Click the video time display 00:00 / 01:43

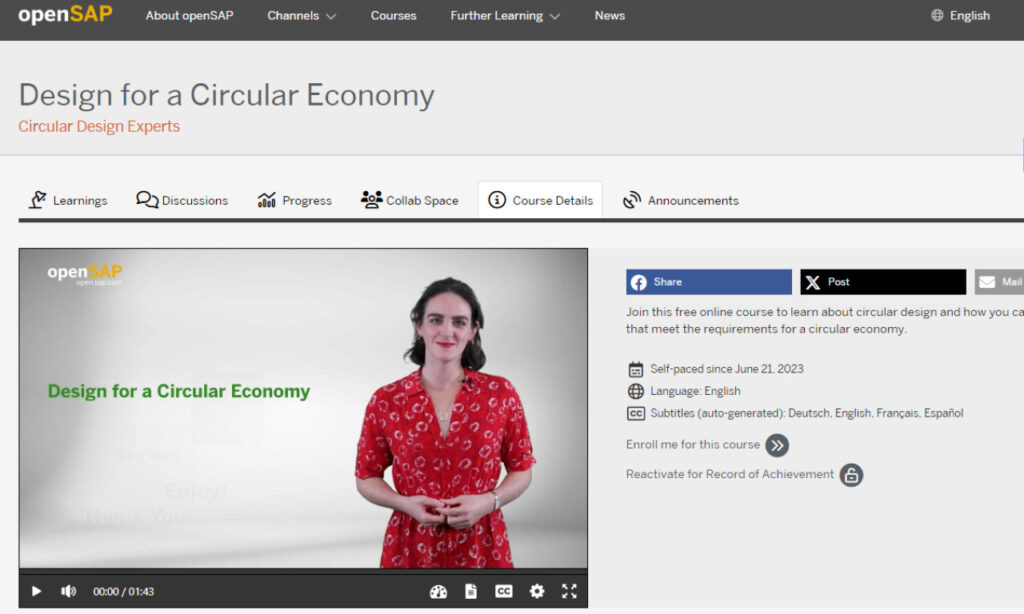[123, 592]
